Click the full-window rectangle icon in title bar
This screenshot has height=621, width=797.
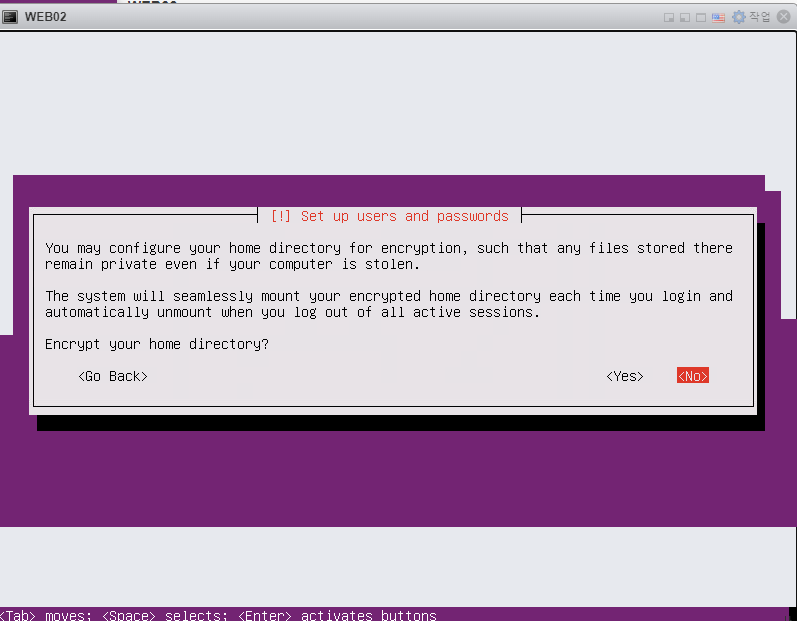[x=701, y=18]
